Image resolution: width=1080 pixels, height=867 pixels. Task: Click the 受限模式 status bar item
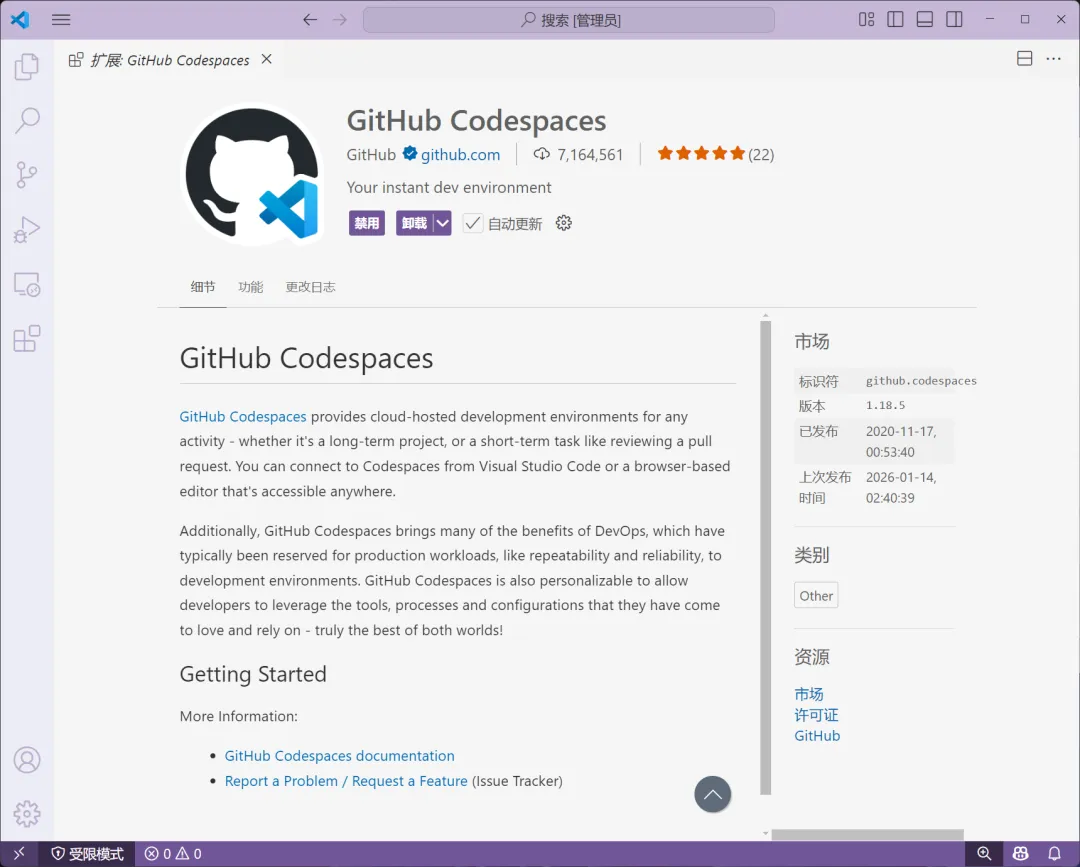click(x=87, y=854)
